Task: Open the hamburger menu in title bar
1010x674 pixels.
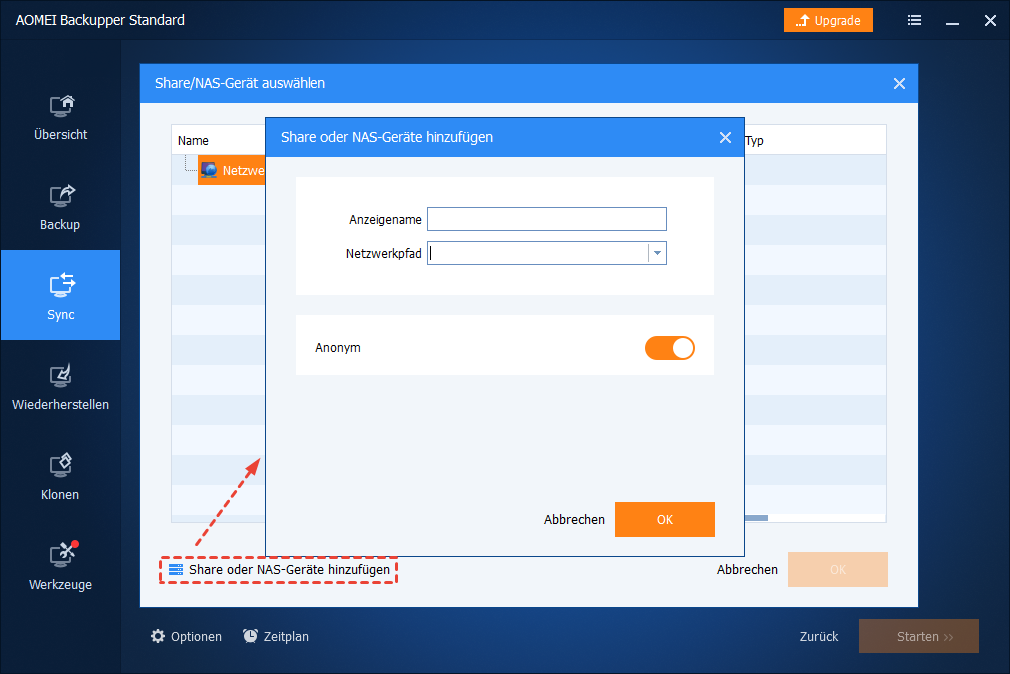Action: tap(914, 21)
